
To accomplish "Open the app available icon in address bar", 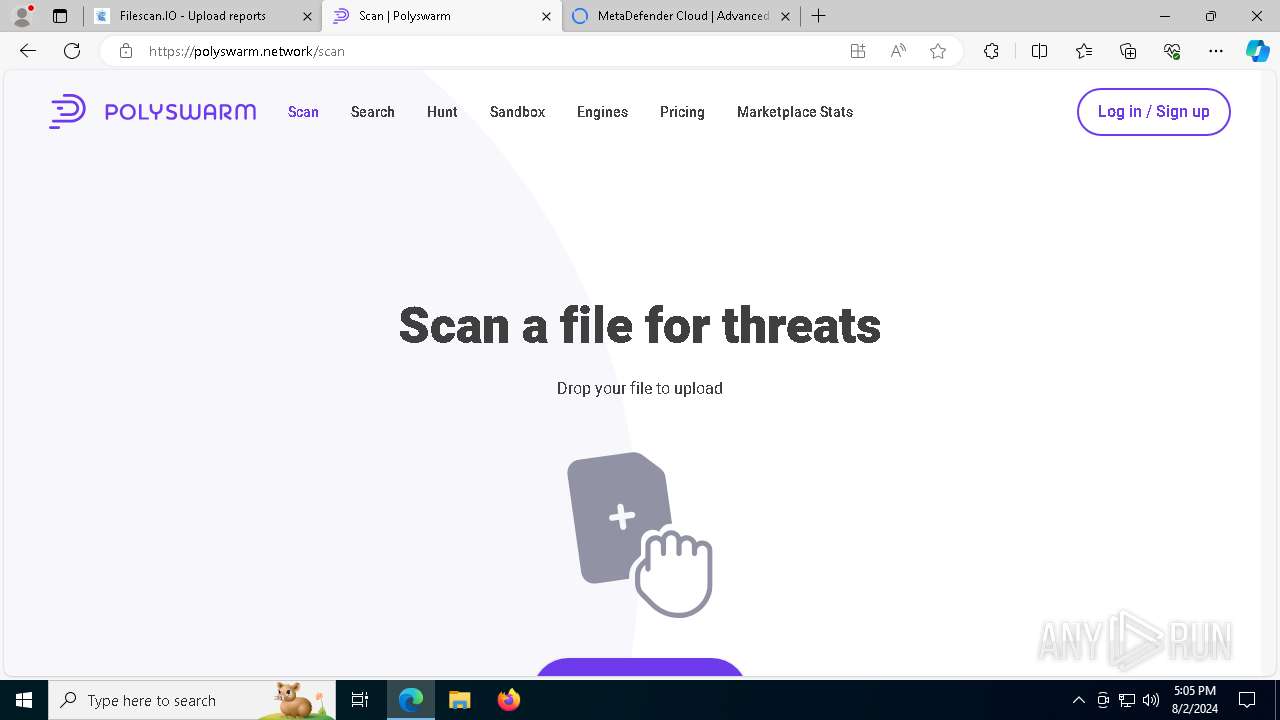I will click(858, 51).
